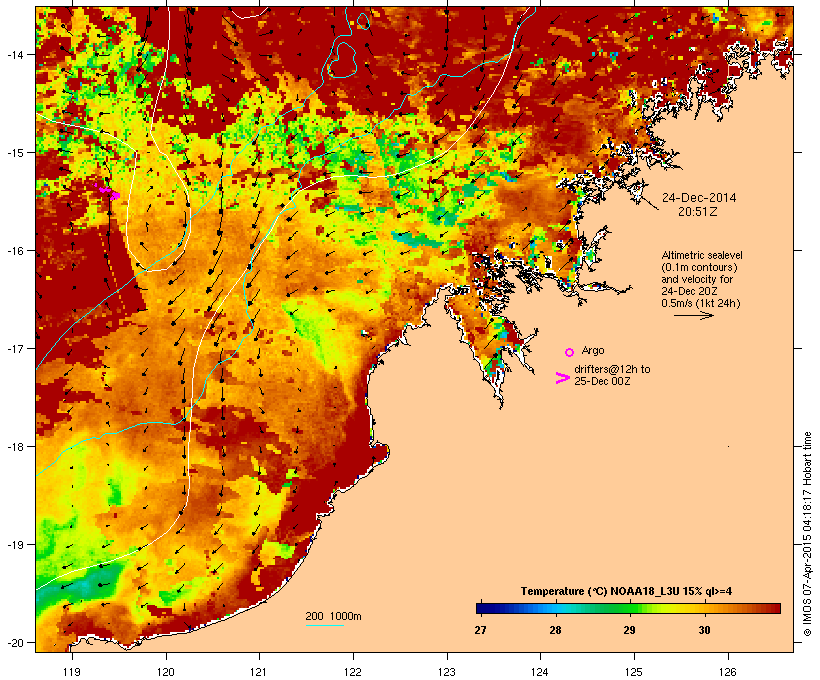Click the 25-Dec 00Z legend text

pos(602,381)
